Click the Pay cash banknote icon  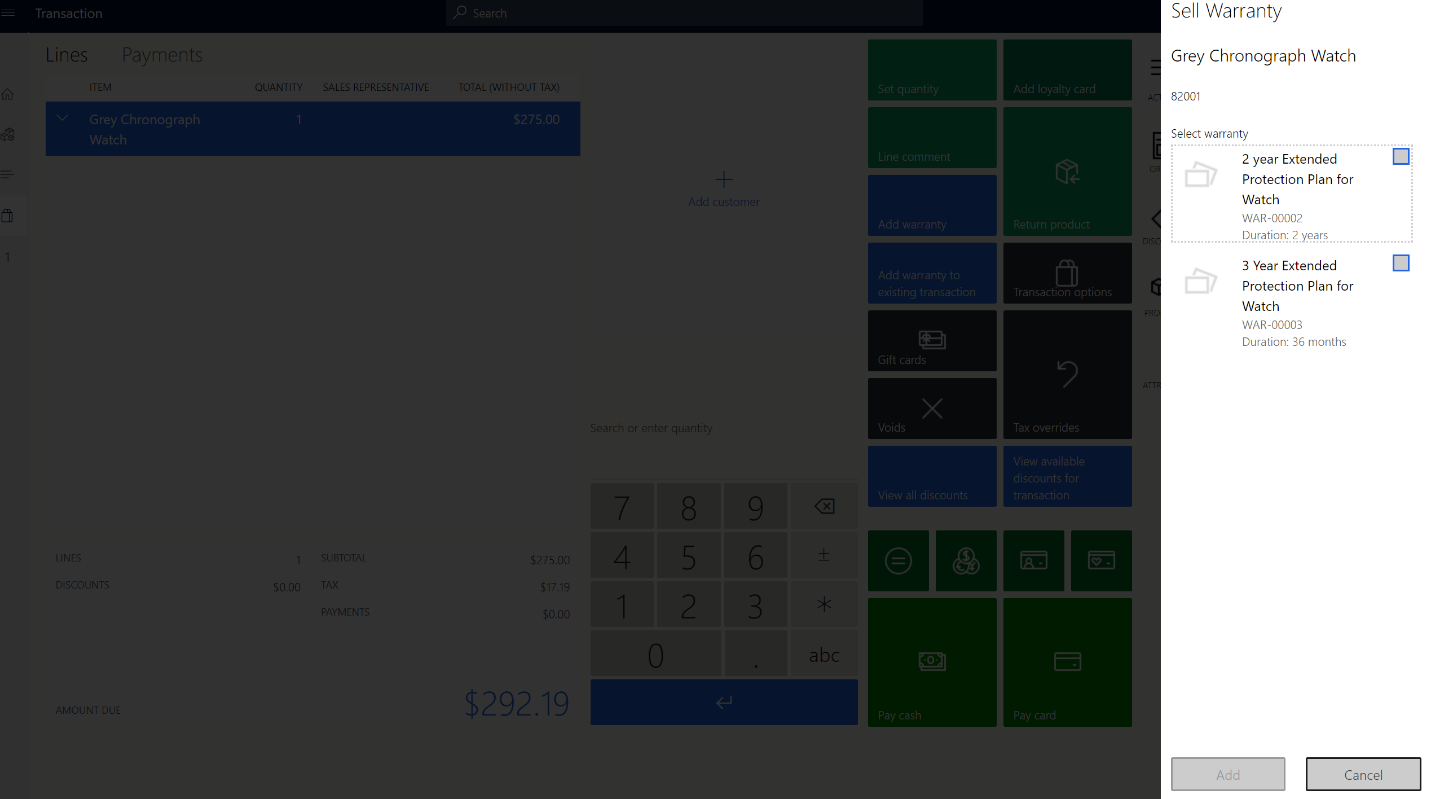pyautogui.click(x=932, y=661)
